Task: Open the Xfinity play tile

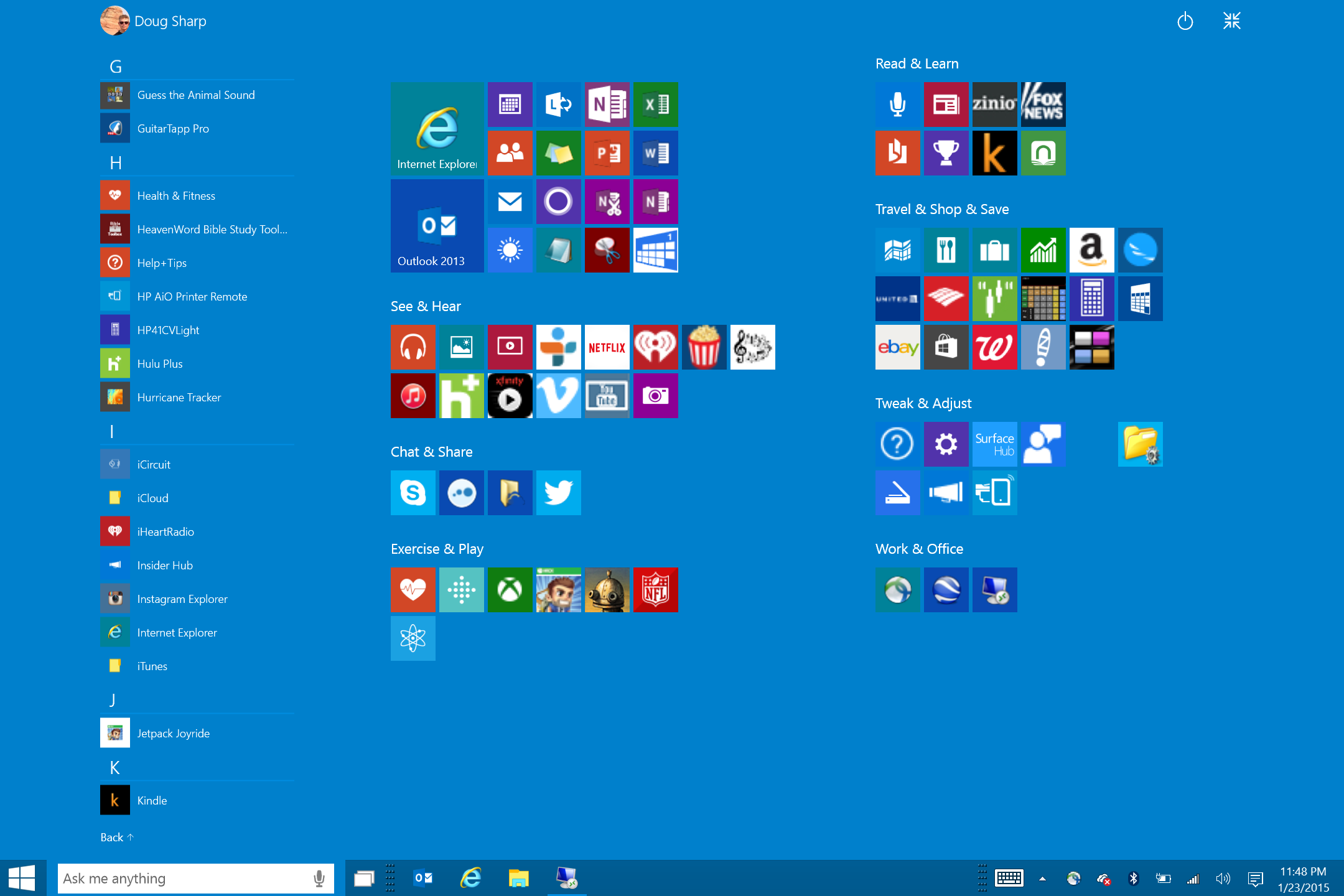Action: [510, 396]
